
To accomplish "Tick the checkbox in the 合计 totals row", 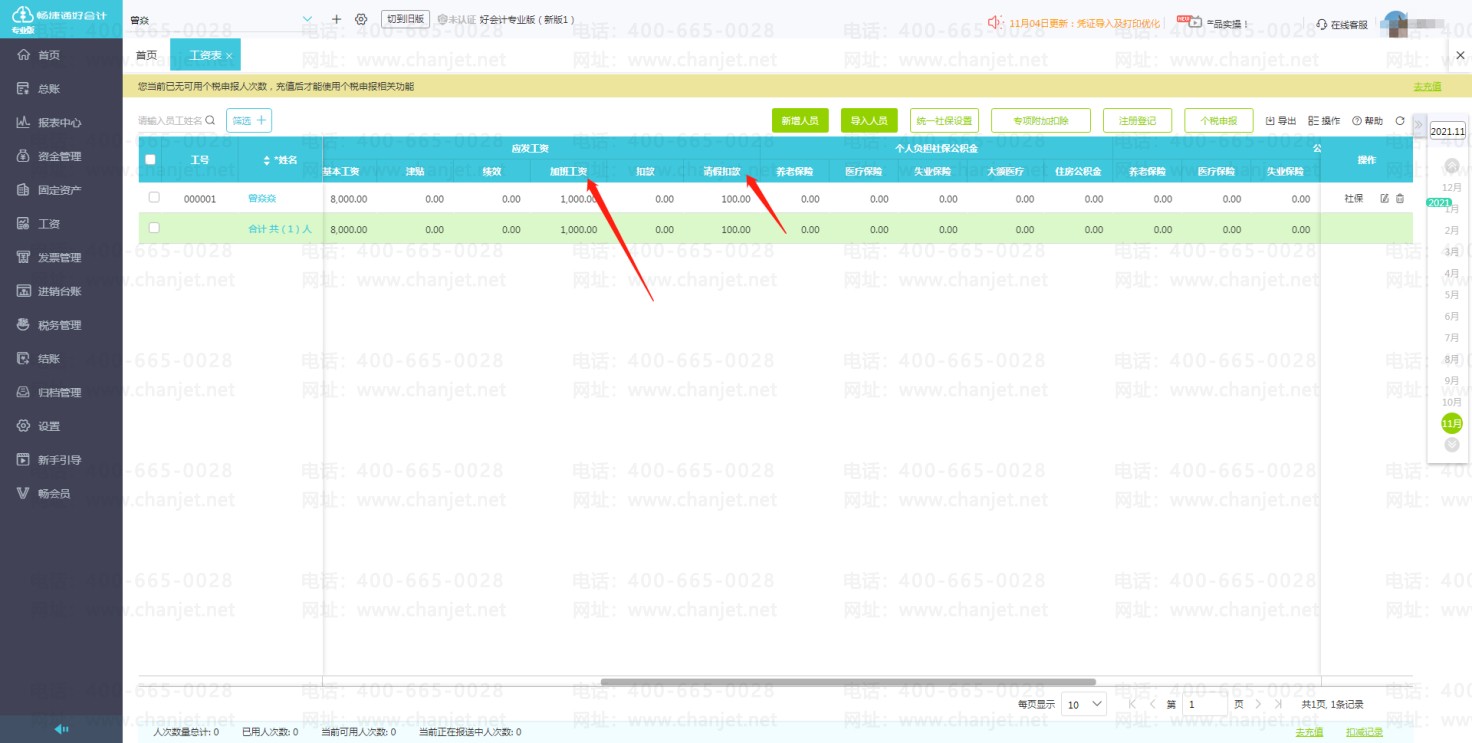I will 154,229.
